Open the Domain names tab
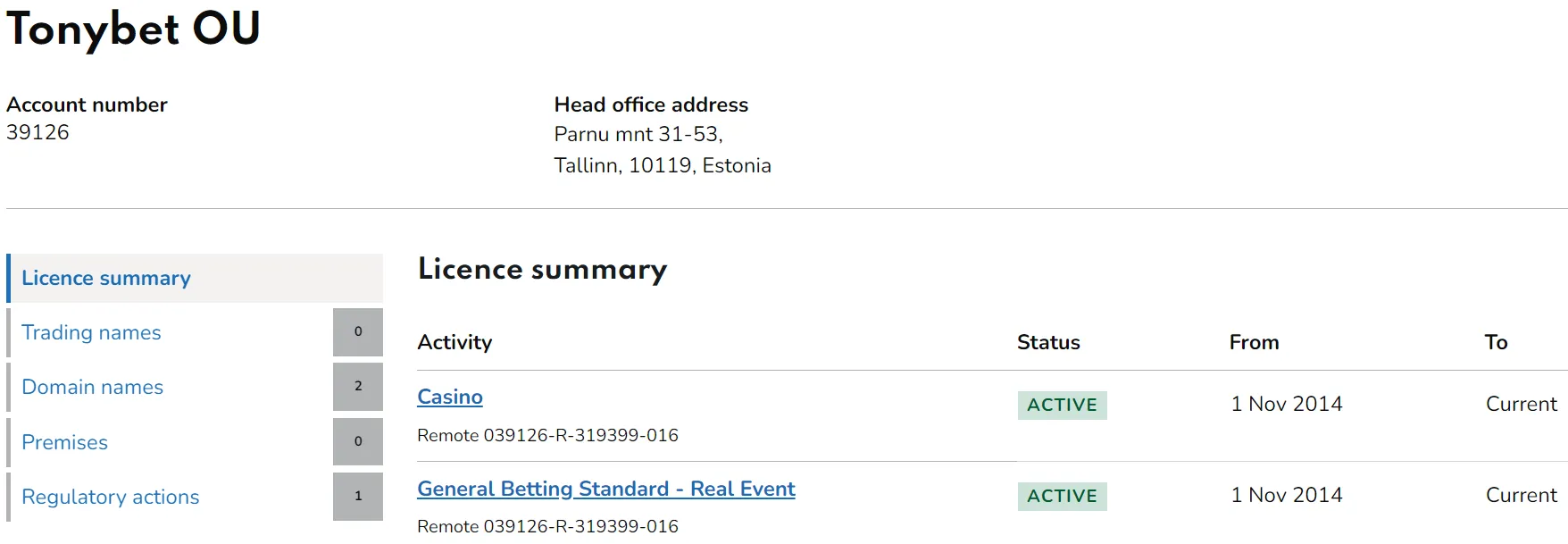Image resolution: width=1568 pixels, height=544 pixels. pos(92,388)
